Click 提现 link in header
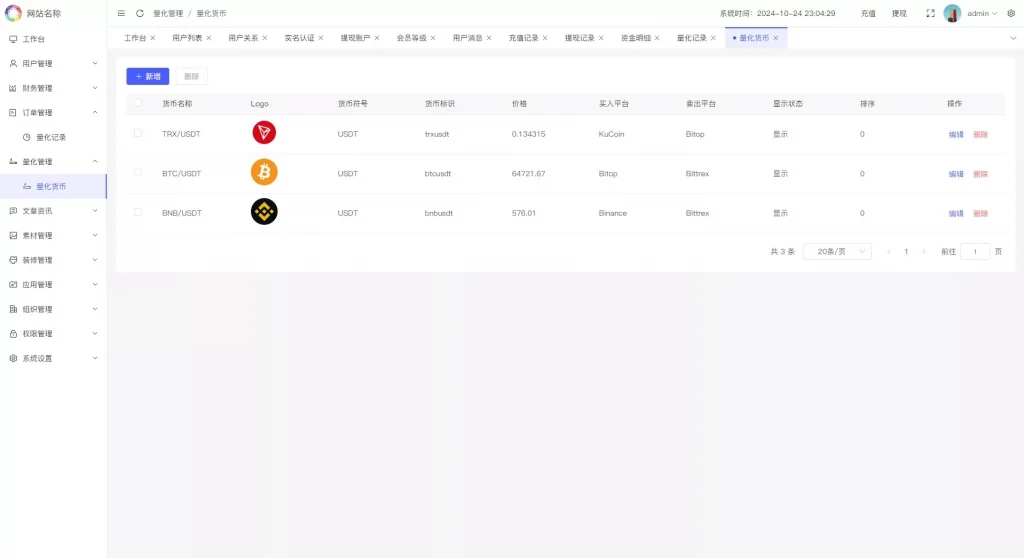The image size is (1024, 558). click(x=899, y=13)
